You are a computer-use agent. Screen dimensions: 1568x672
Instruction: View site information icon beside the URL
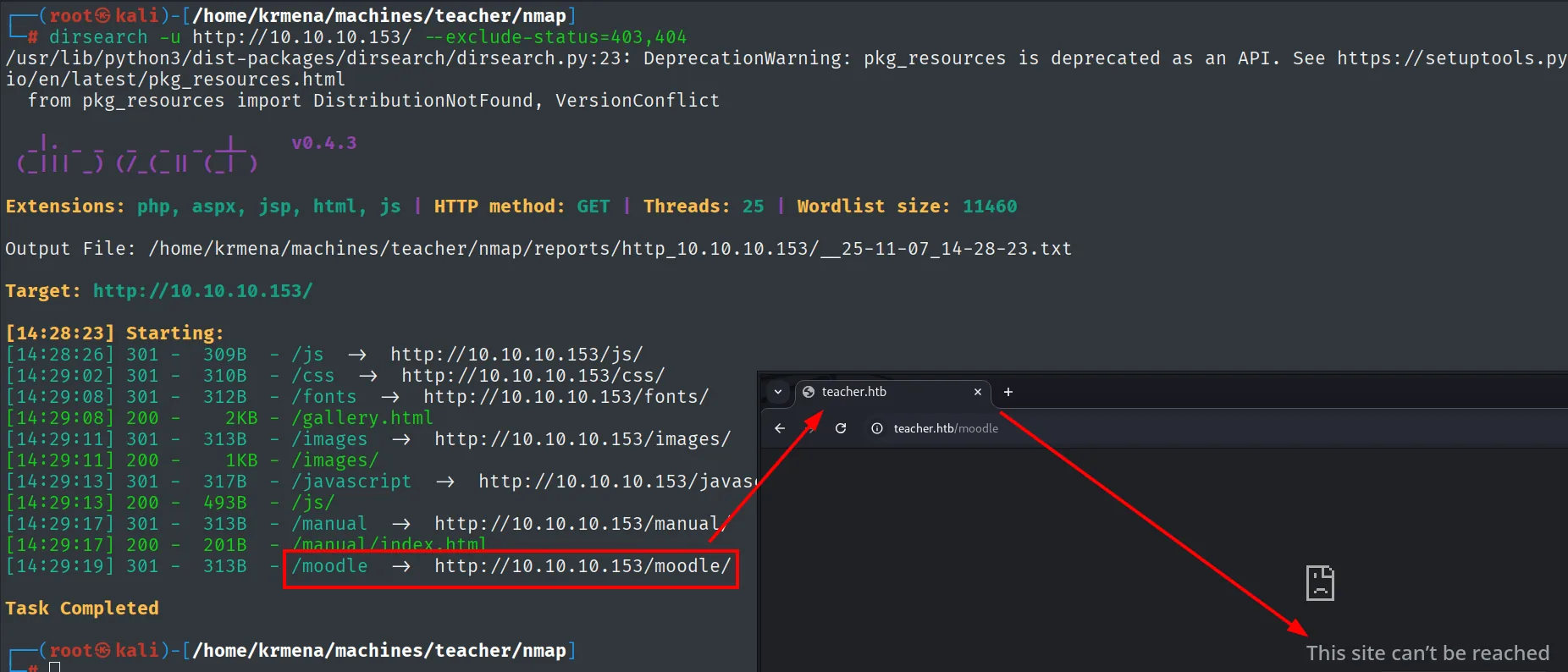(877, 428)
